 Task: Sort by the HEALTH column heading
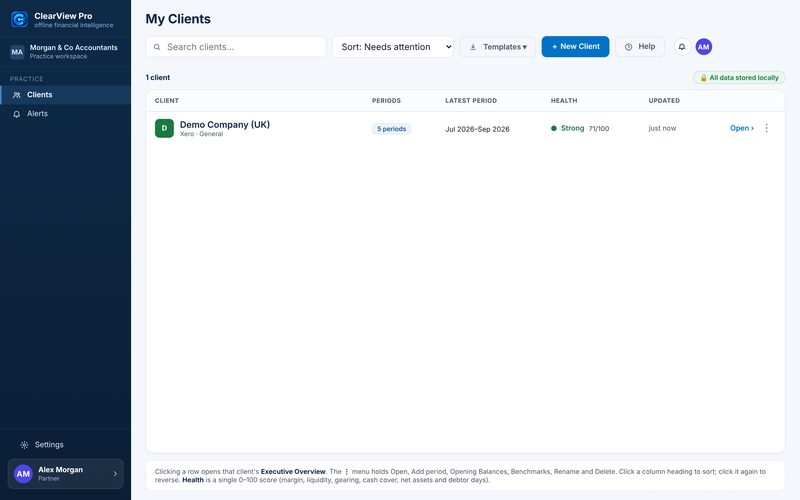pos(564,101)
